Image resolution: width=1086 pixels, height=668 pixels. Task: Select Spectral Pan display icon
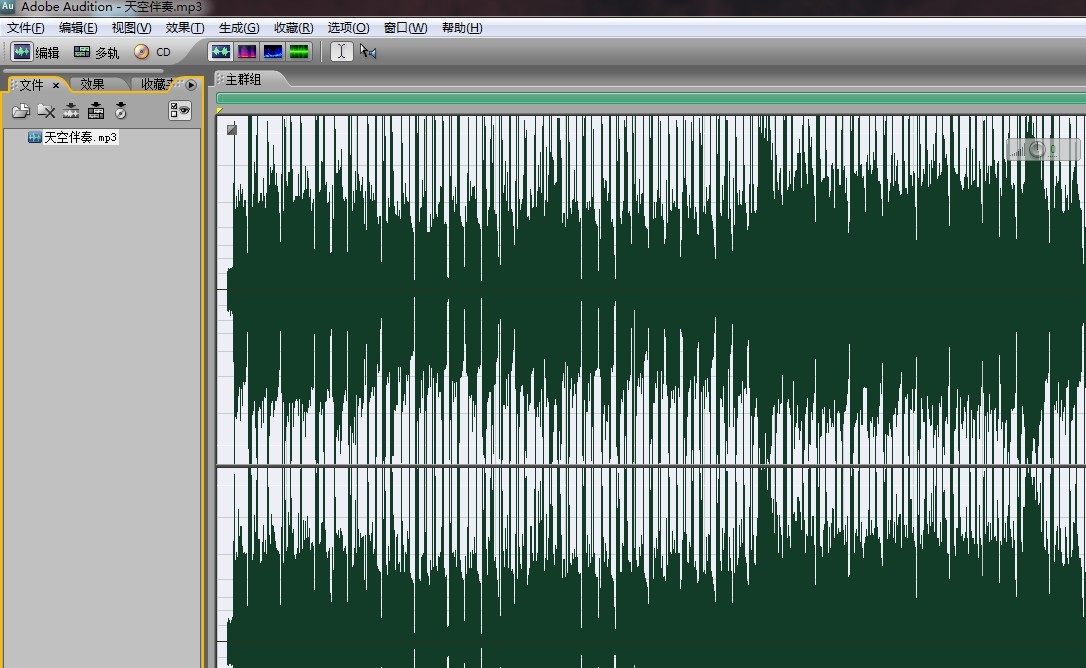[273, 52]
